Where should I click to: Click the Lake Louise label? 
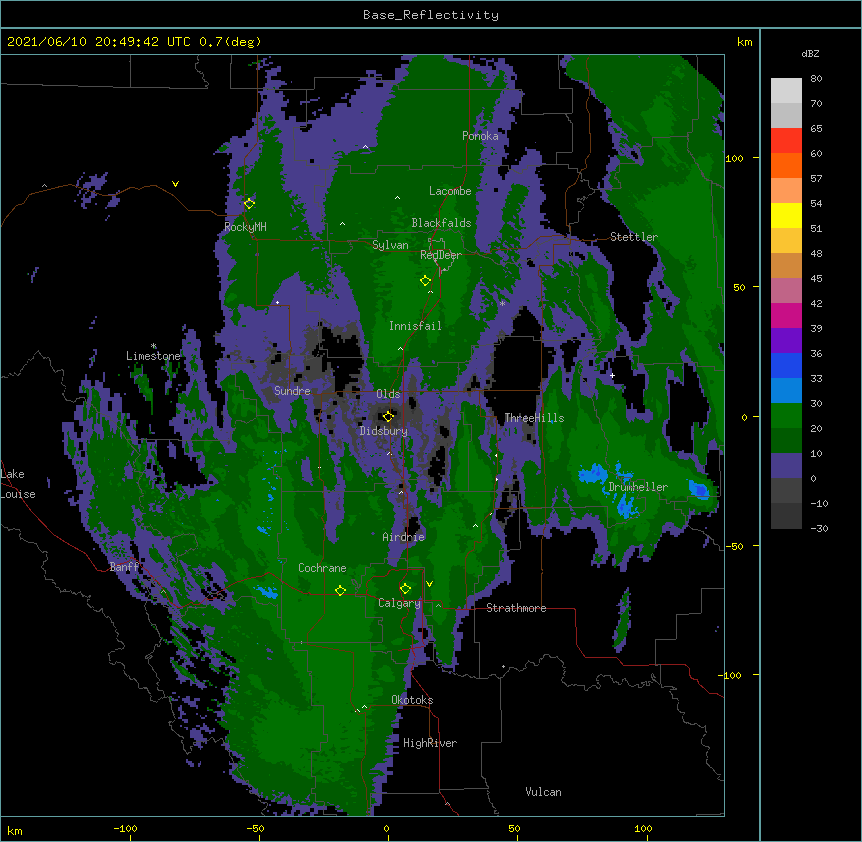18,484
